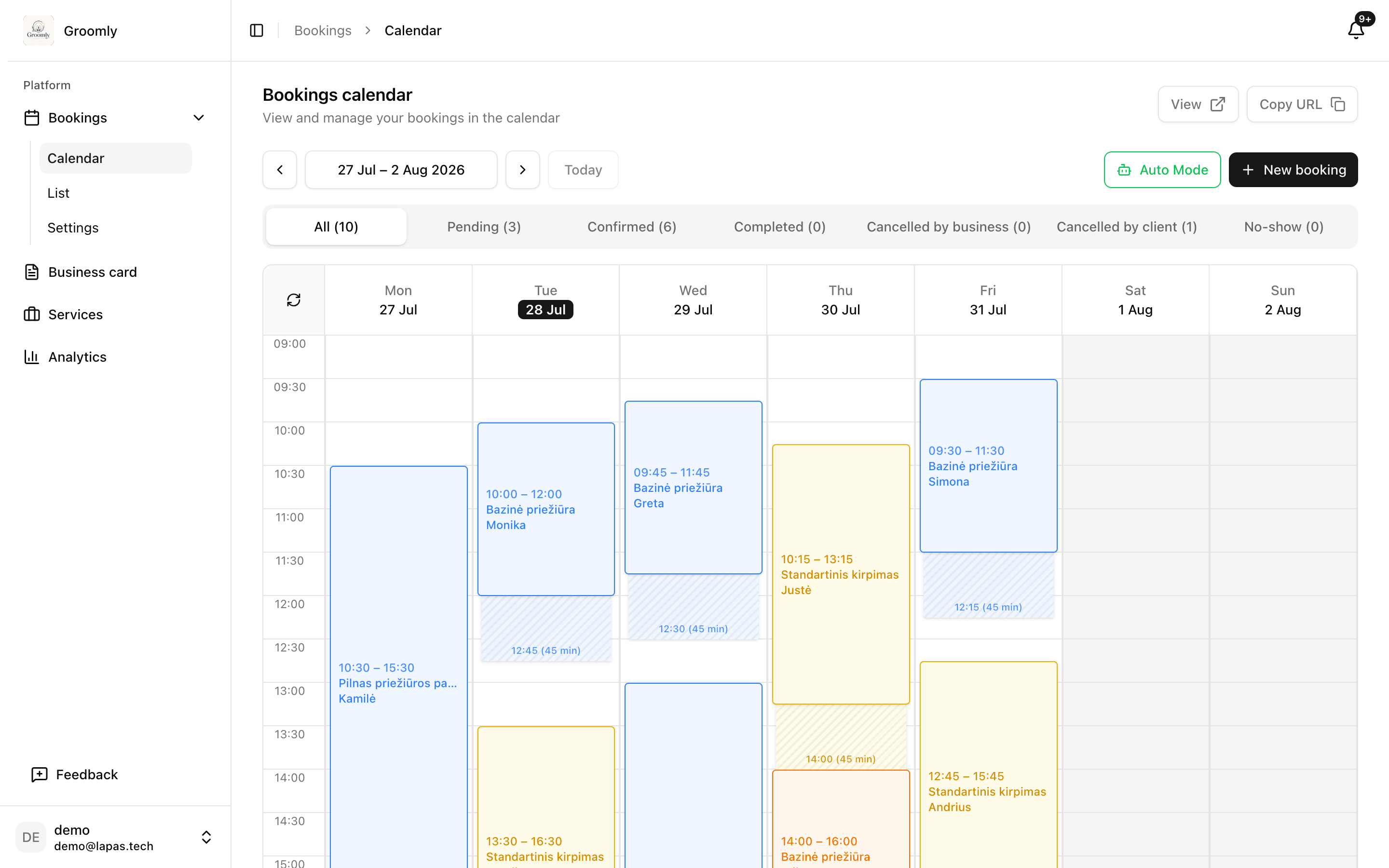Show the Completed (0) tab
This screenshot has width=1389, height=868.
[x=779, y=227]
